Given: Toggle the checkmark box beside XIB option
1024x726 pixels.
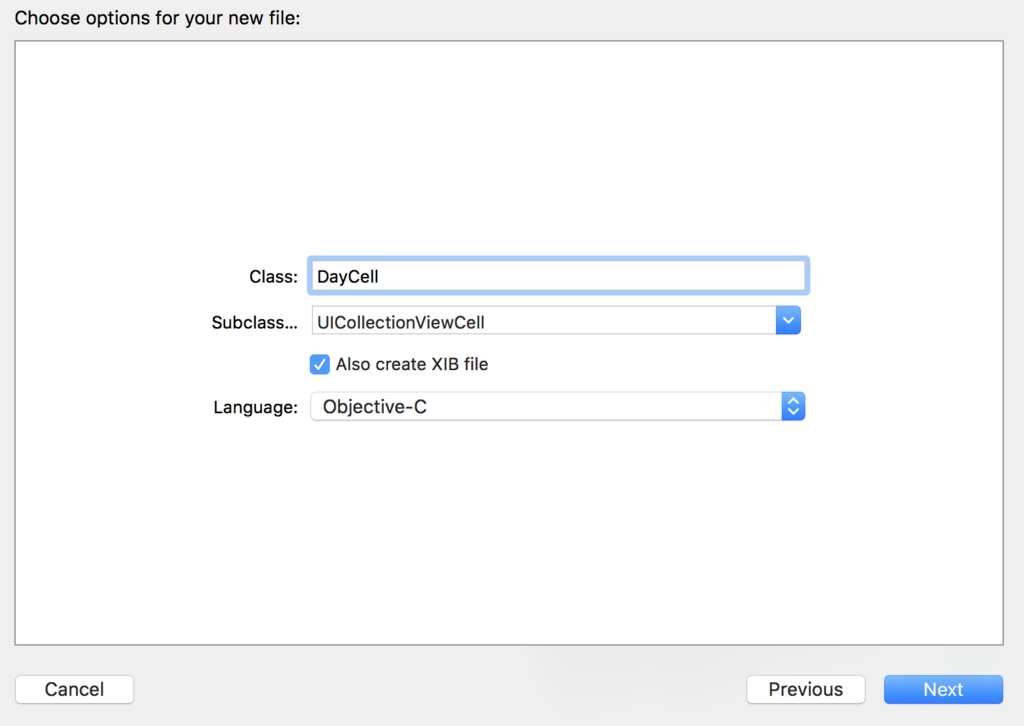Looking at the screenshot, I should coord(320,364).
